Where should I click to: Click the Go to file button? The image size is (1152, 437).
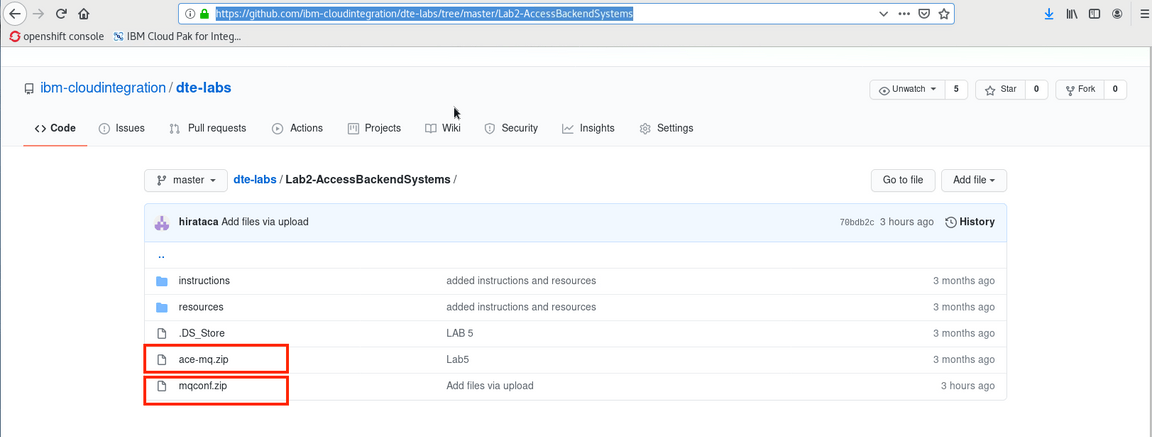(x=903, y=180)
